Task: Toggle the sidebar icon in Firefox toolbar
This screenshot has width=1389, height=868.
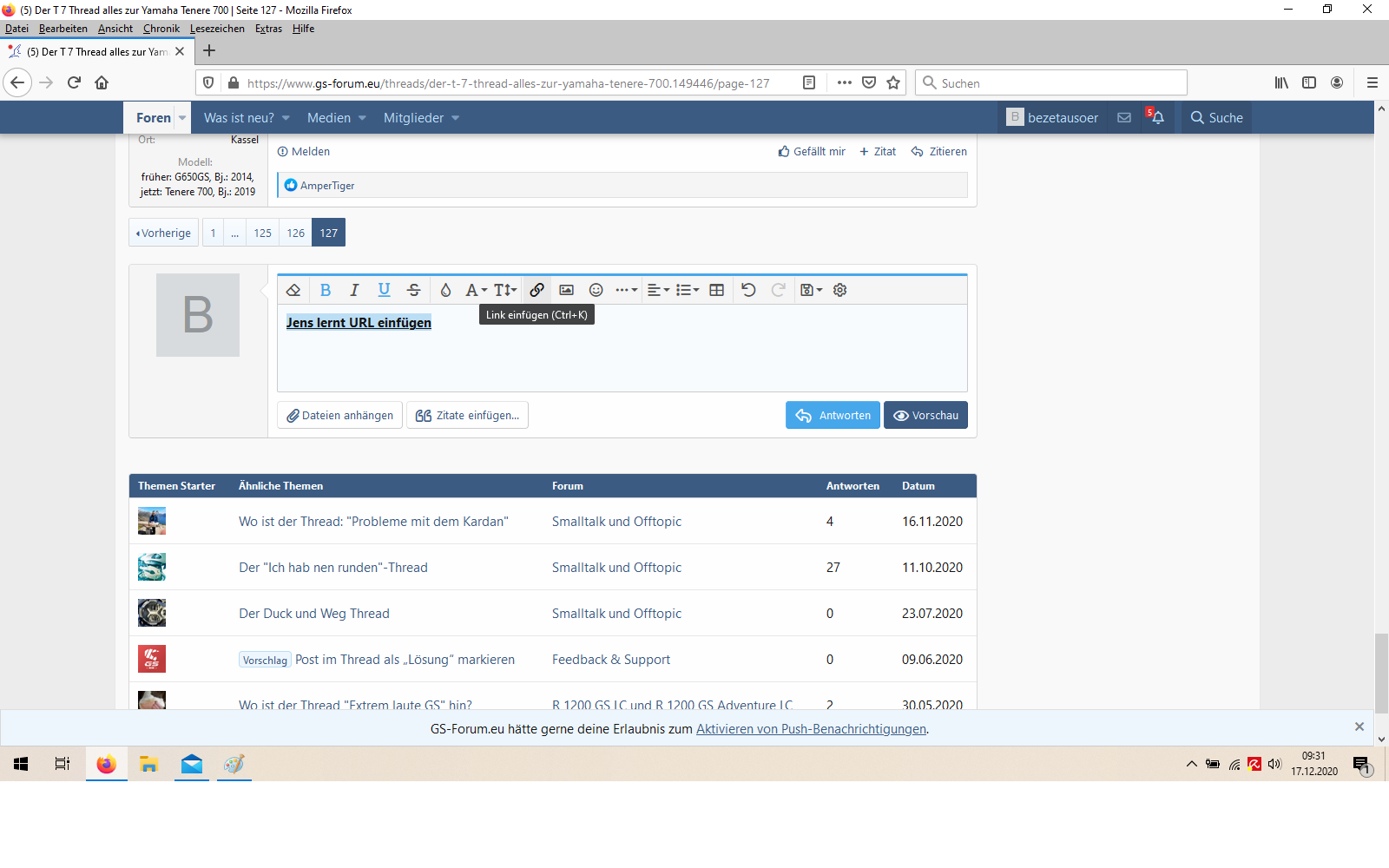Action: 1309,82
